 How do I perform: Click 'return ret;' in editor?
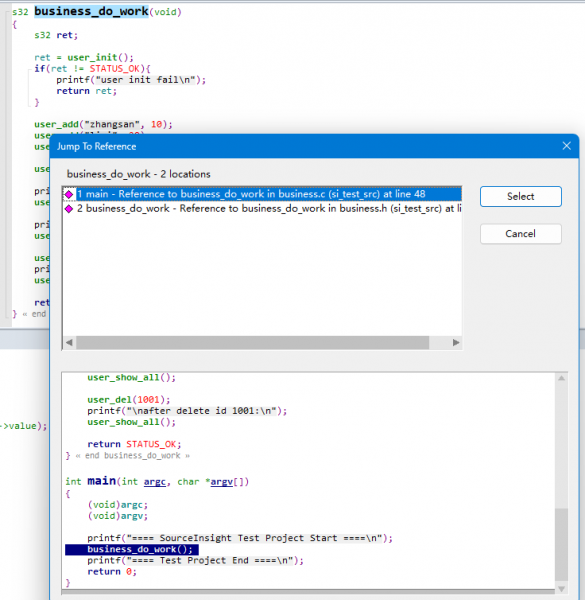[86, 91]
